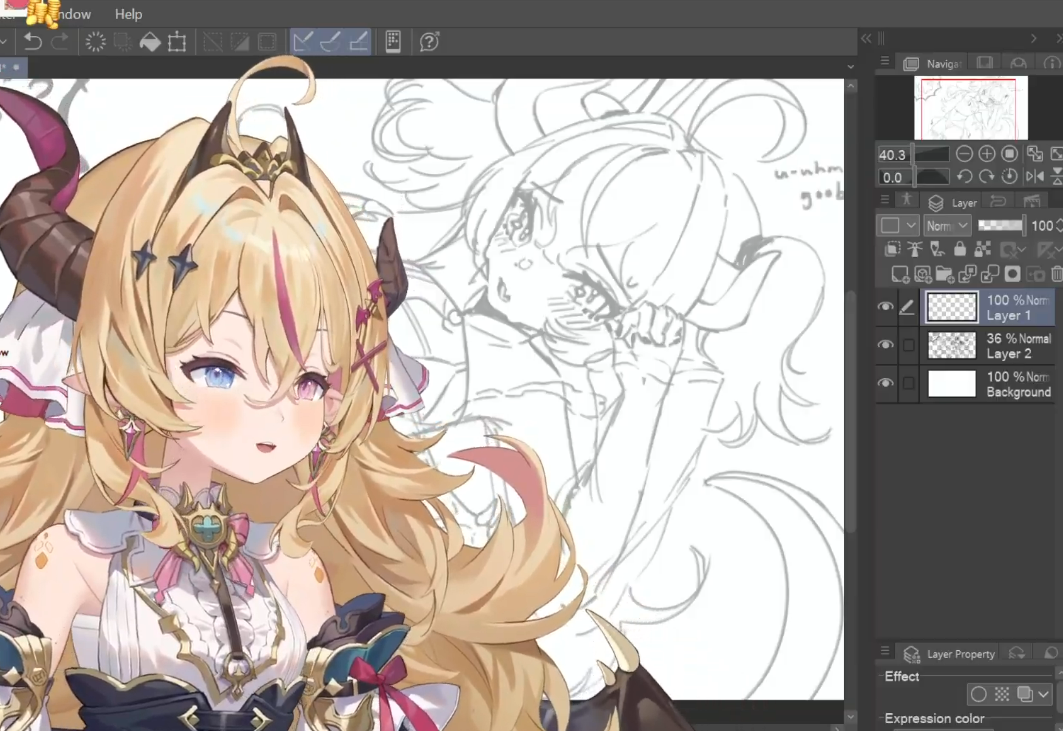Toggle Snap to Ruler in command bar
Viewport: 1063px width, 731px height.
pyautogui.click(x=303, y=42)
